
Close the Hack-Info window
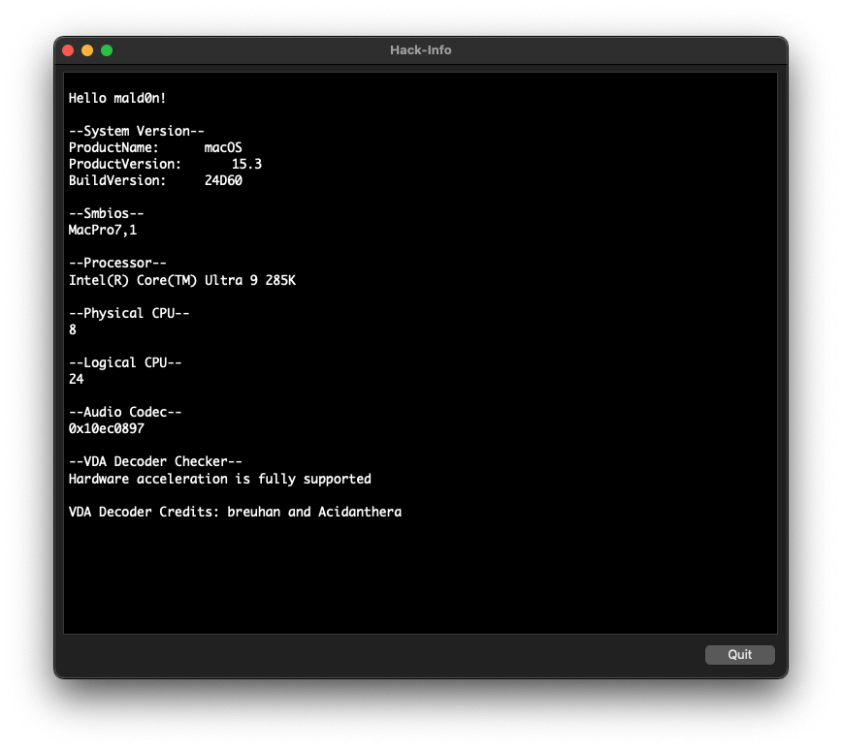click(68, 50)
